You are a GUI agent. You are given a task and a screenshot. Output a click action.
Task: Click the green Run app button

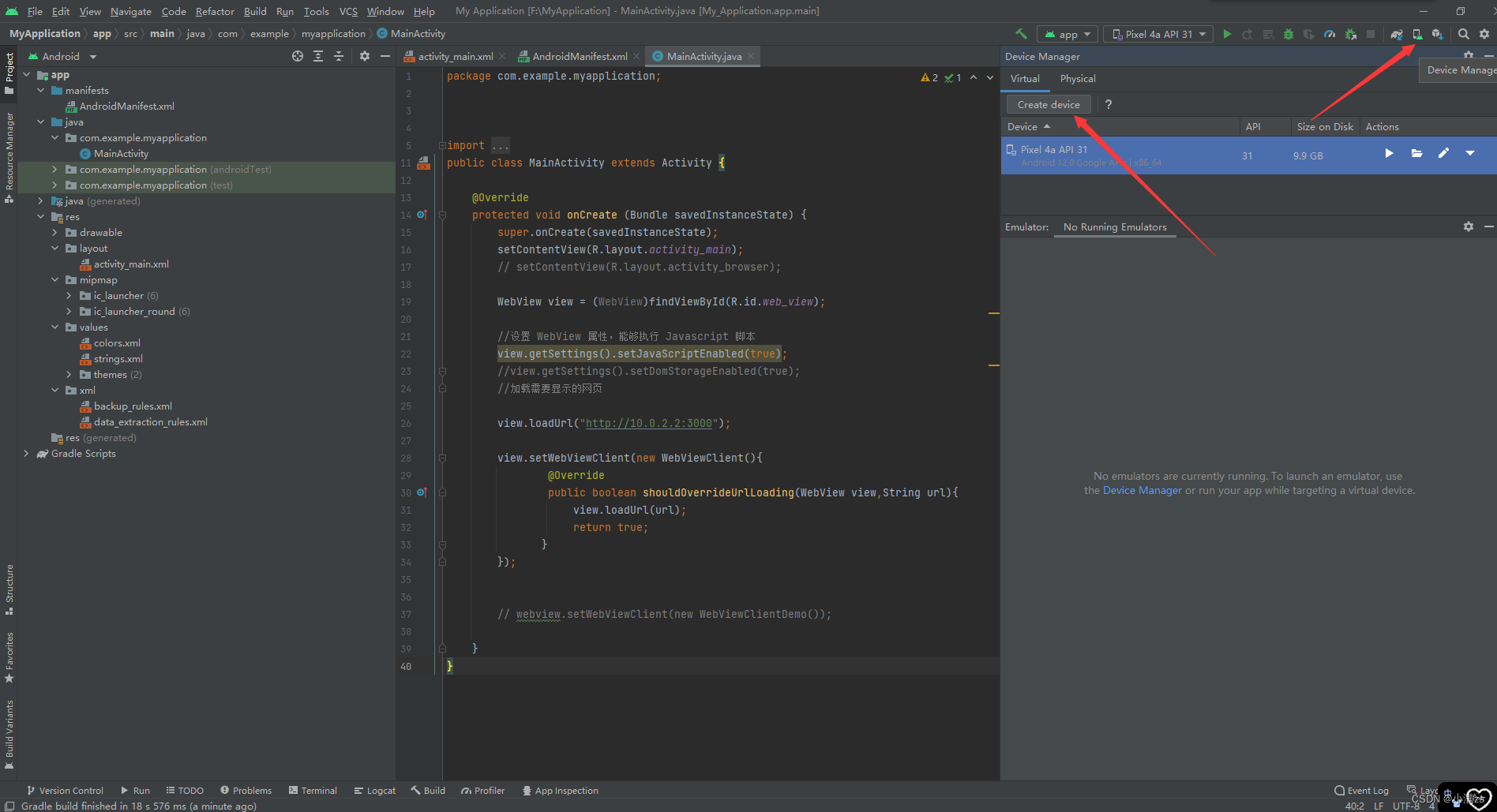point(1227,34)
